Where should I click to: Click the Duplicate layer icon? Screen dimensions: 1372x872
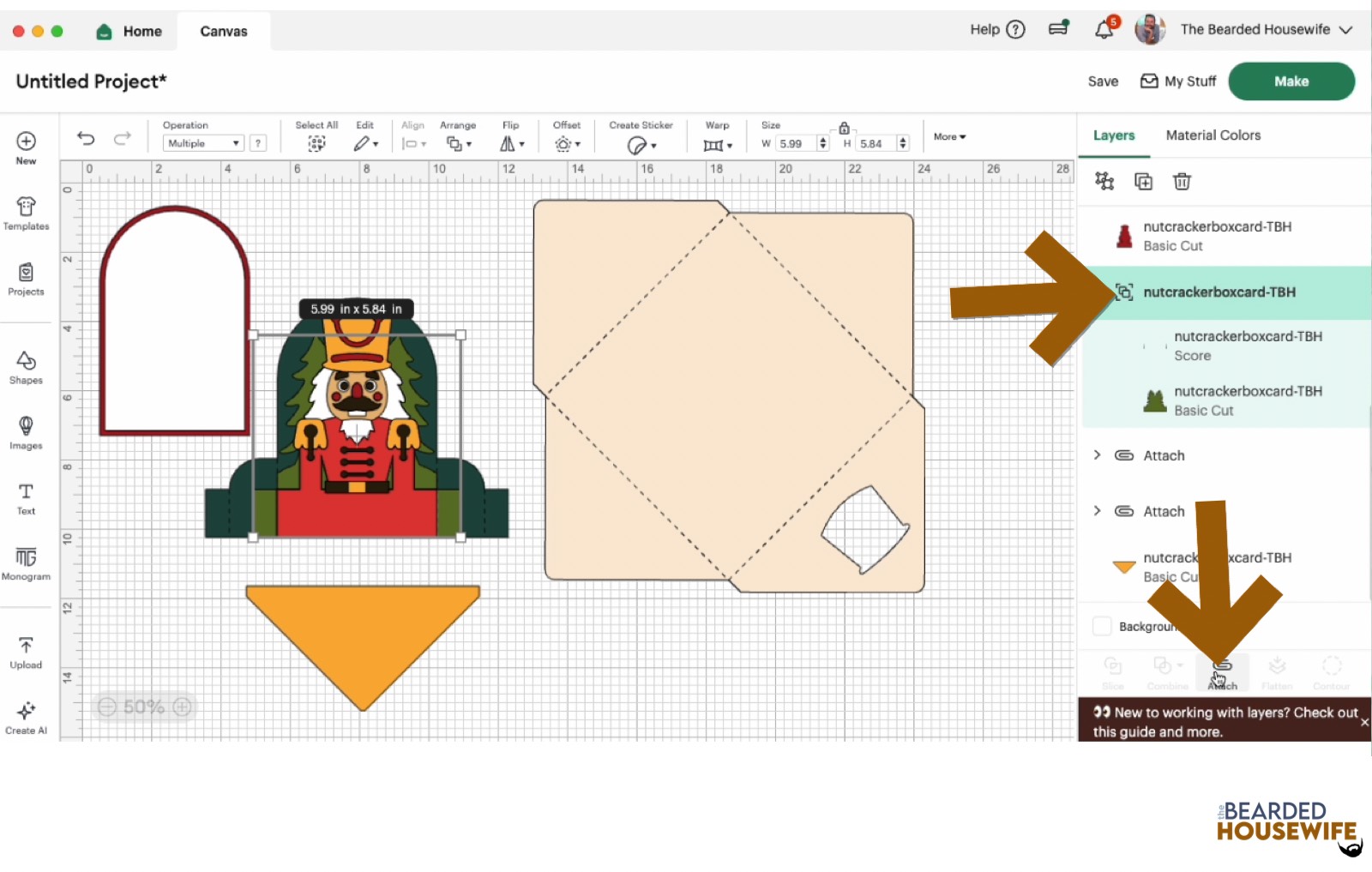tap(1143, 181)
